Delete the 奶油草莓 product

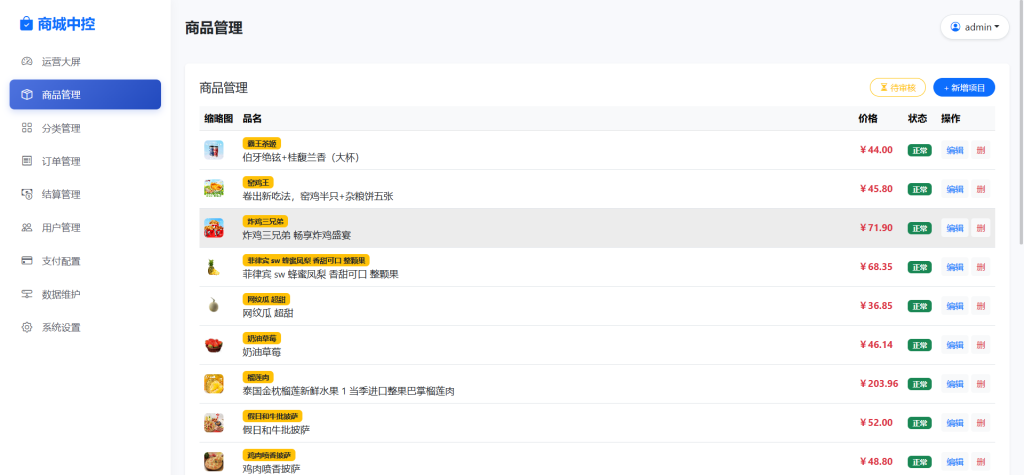tap(980, 345)
